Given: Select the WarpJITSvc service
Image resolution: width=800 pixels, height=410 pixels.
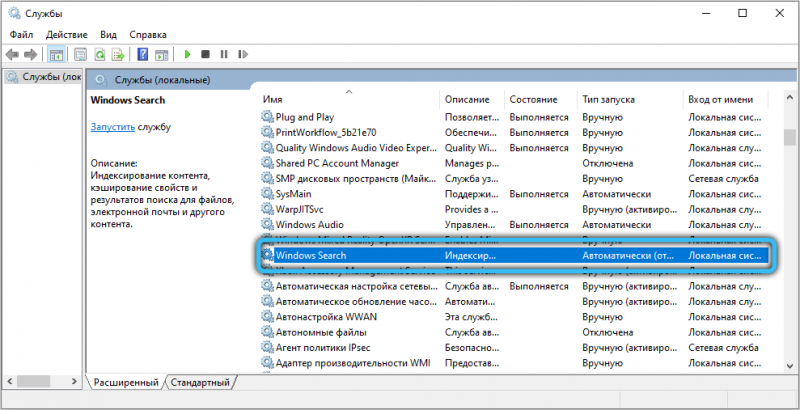Looking at the screenshot, I should pos(514,209).
